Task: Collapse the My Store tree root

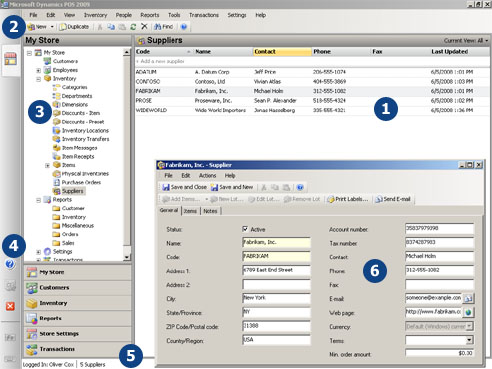Action: point(29,53)
